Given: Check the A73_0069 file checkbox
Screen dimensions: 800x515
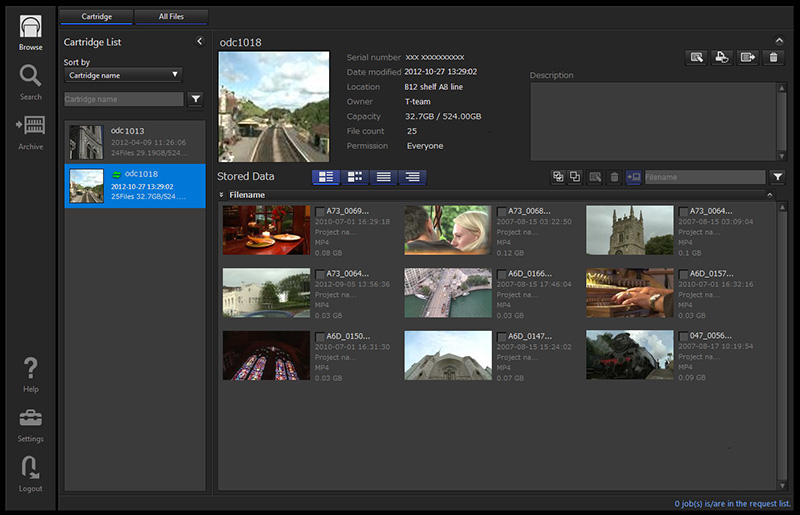Looking at the screenshot, I should (320, 212).
